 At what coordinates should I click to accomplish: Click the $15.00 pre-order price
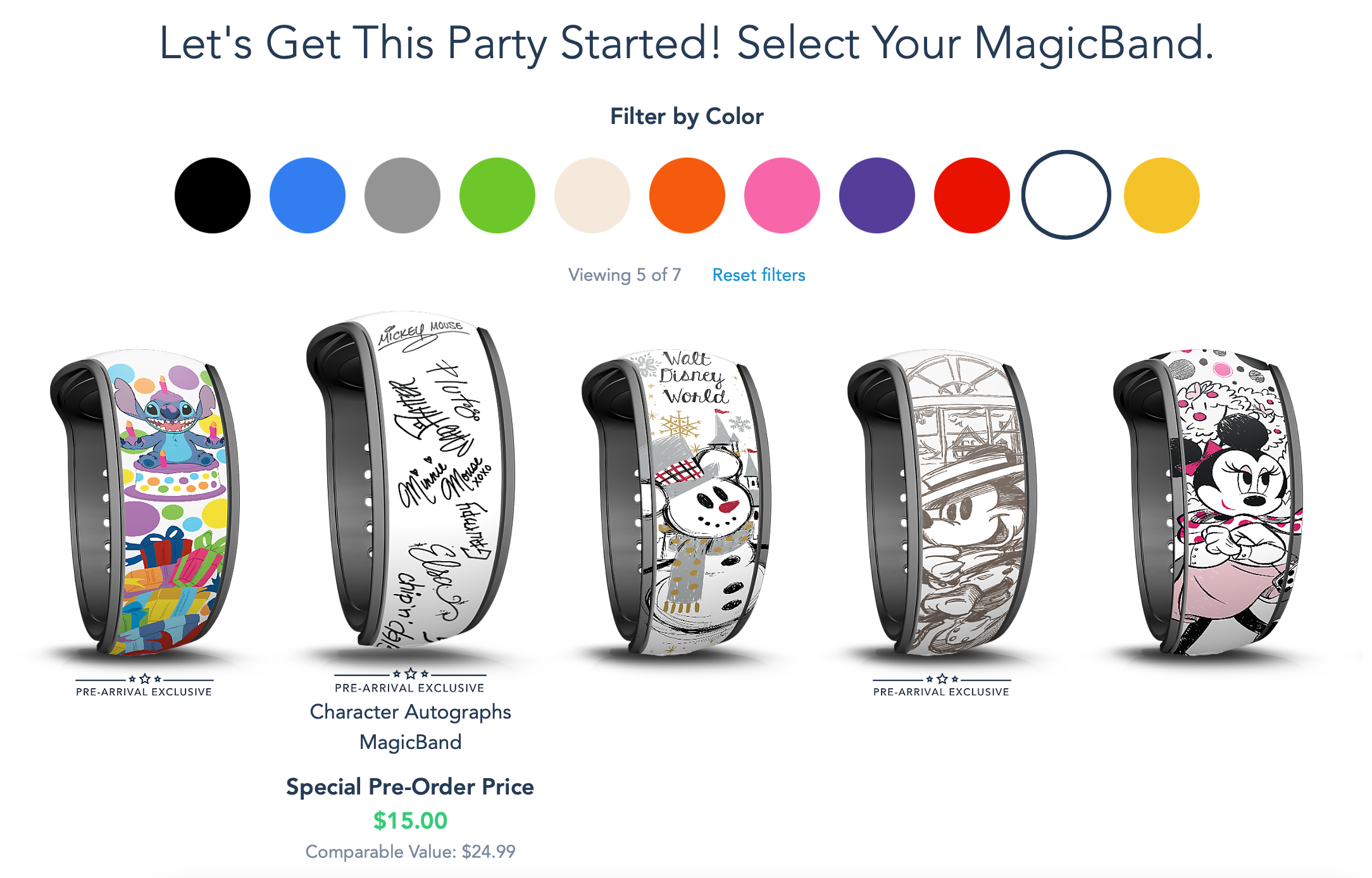tap(410, 820)
